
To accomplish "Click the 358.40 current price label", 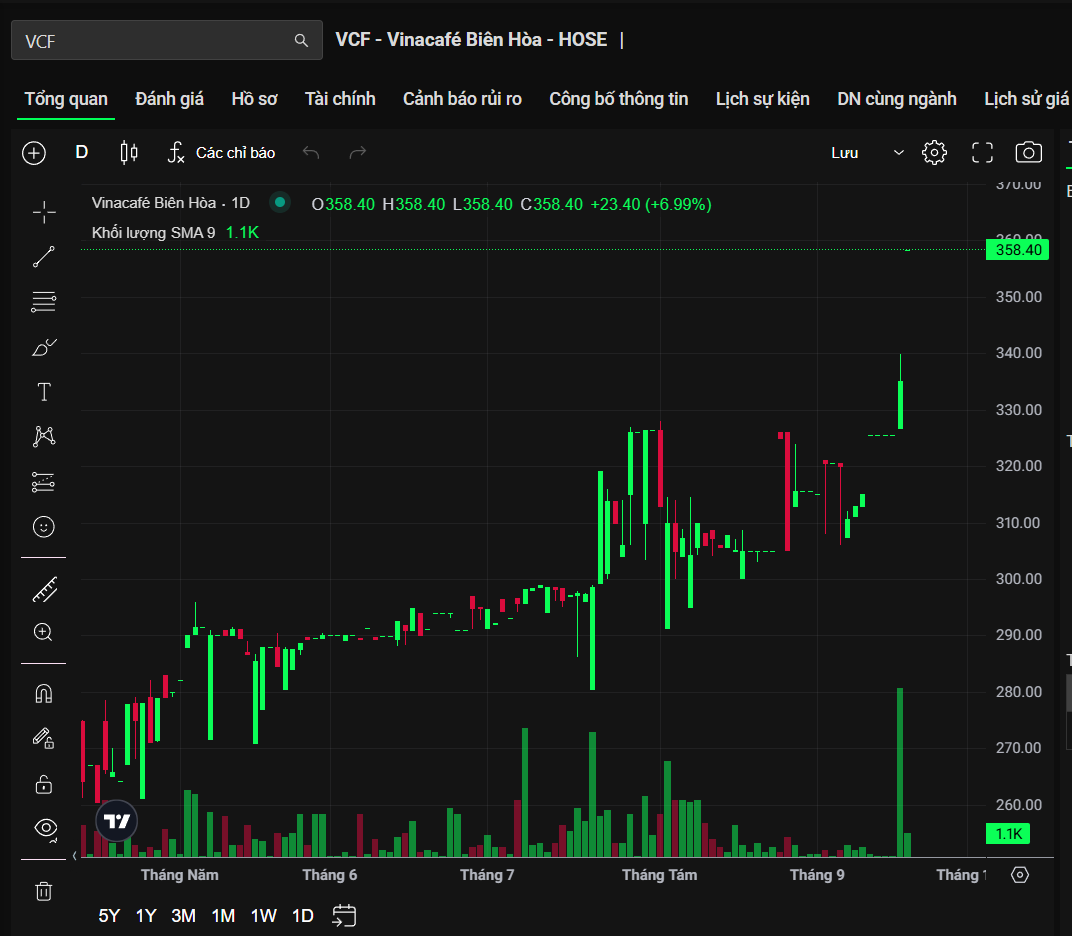I will (1018, 250).
